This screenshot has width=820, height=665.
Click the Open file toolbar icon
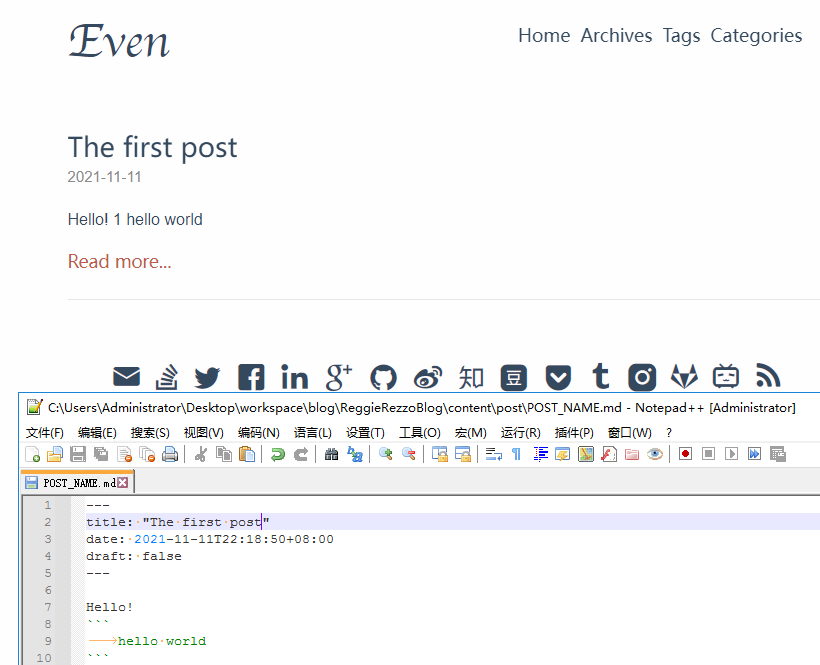[x=55, y=454]
